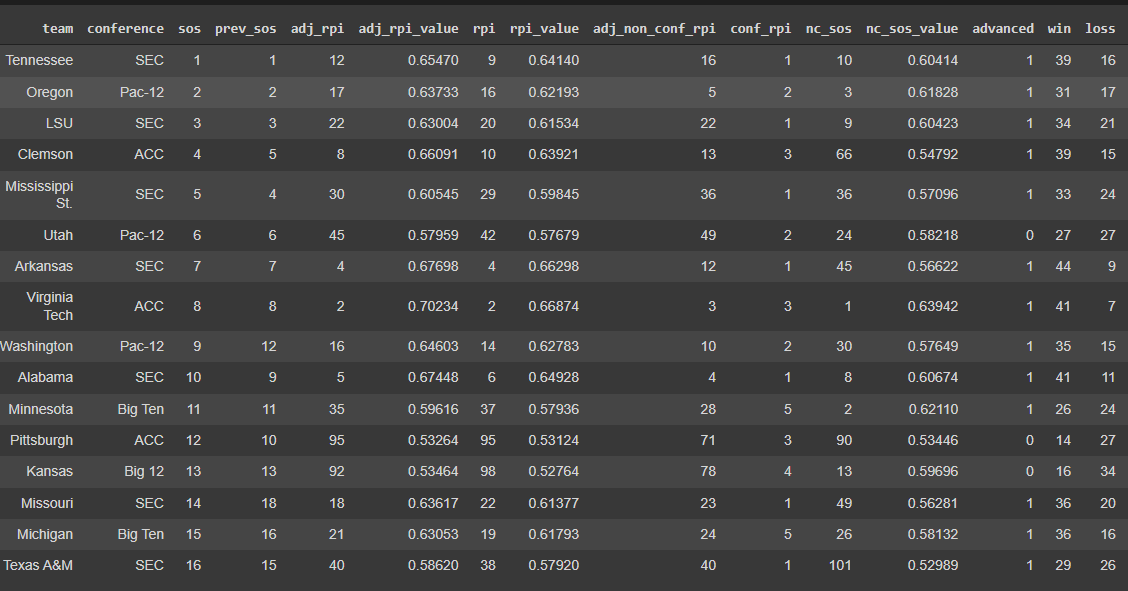Click Pittsburgh's adj_rpi_value 0.53264
Screen dimensions: 1128x591
coord(433,440)
